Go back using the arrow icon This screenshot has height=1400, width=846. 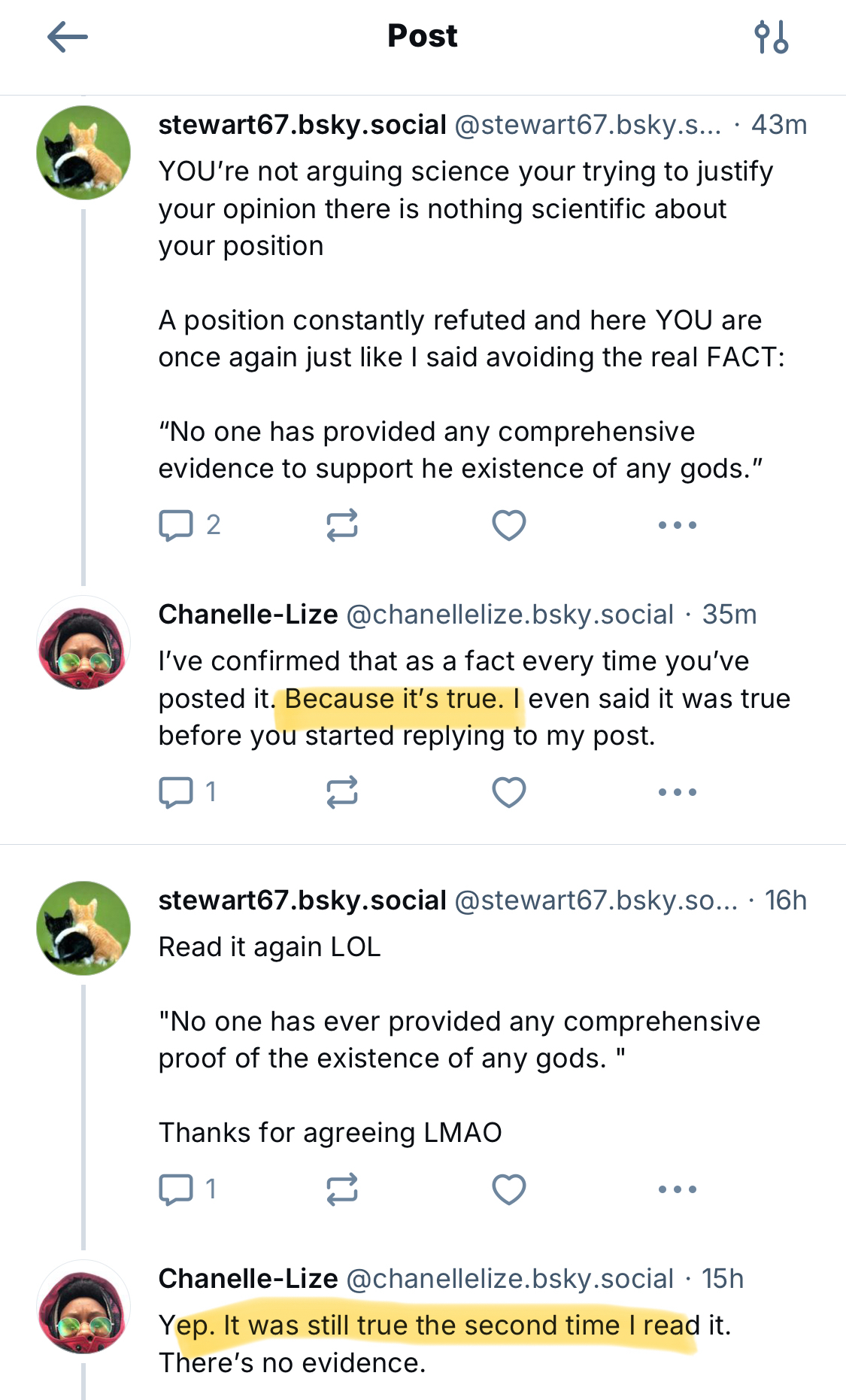pos(68,37)
